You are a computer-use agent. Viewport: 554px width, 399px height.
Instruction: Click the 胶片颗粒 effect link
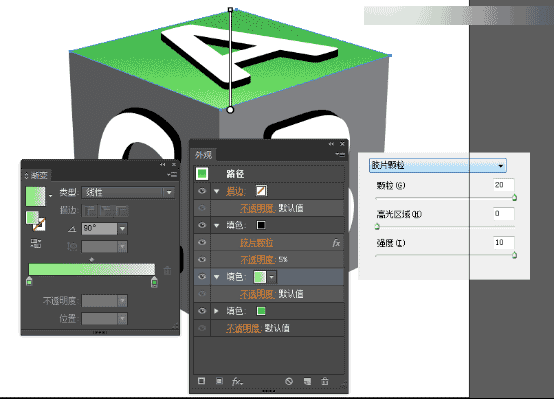tap(257, 243)
